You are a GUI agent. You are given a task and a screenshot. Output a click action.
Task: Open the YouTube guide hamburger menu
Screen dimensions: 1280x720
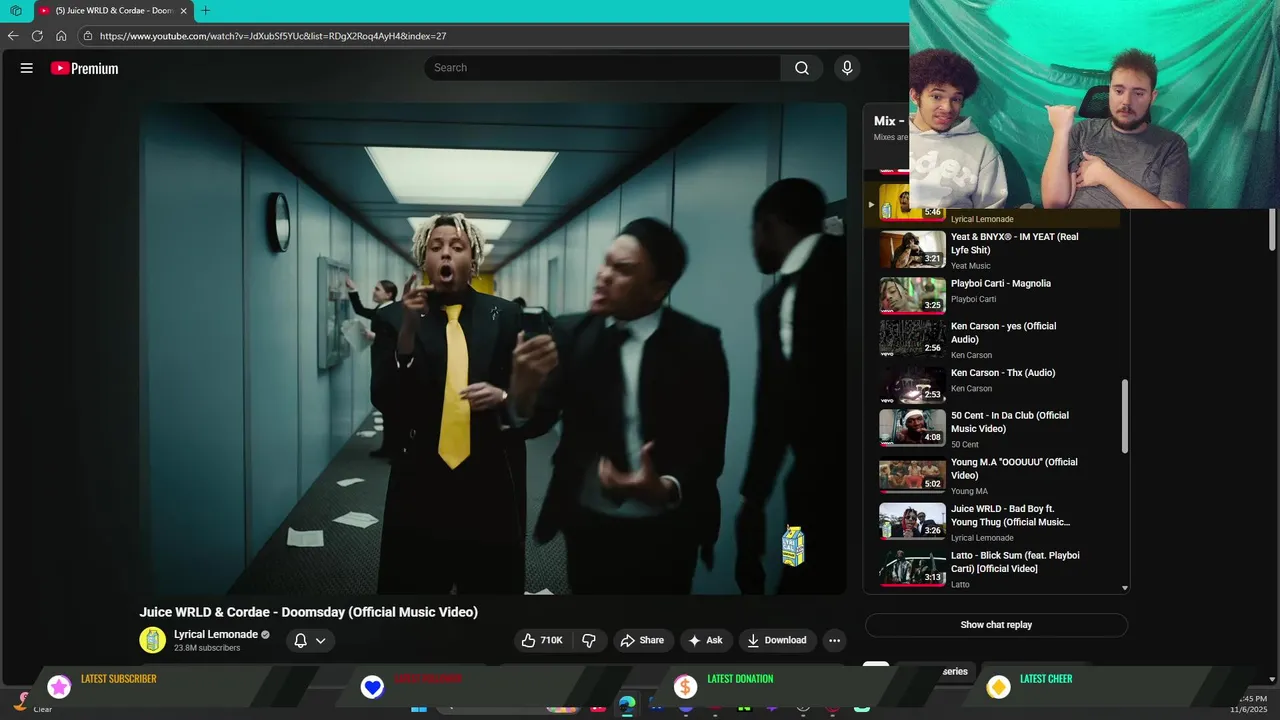27,68
